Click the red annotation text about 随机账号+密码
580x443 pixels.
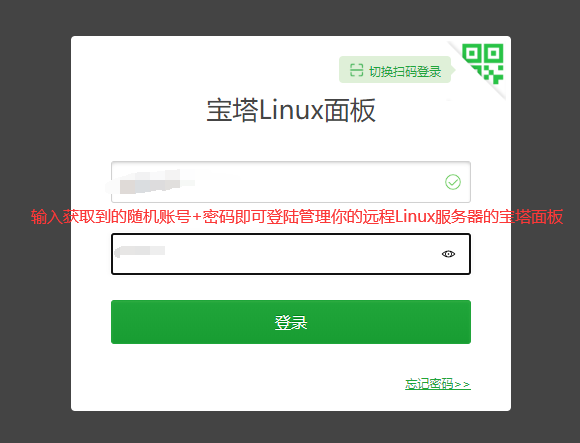(x=297, y=217)
